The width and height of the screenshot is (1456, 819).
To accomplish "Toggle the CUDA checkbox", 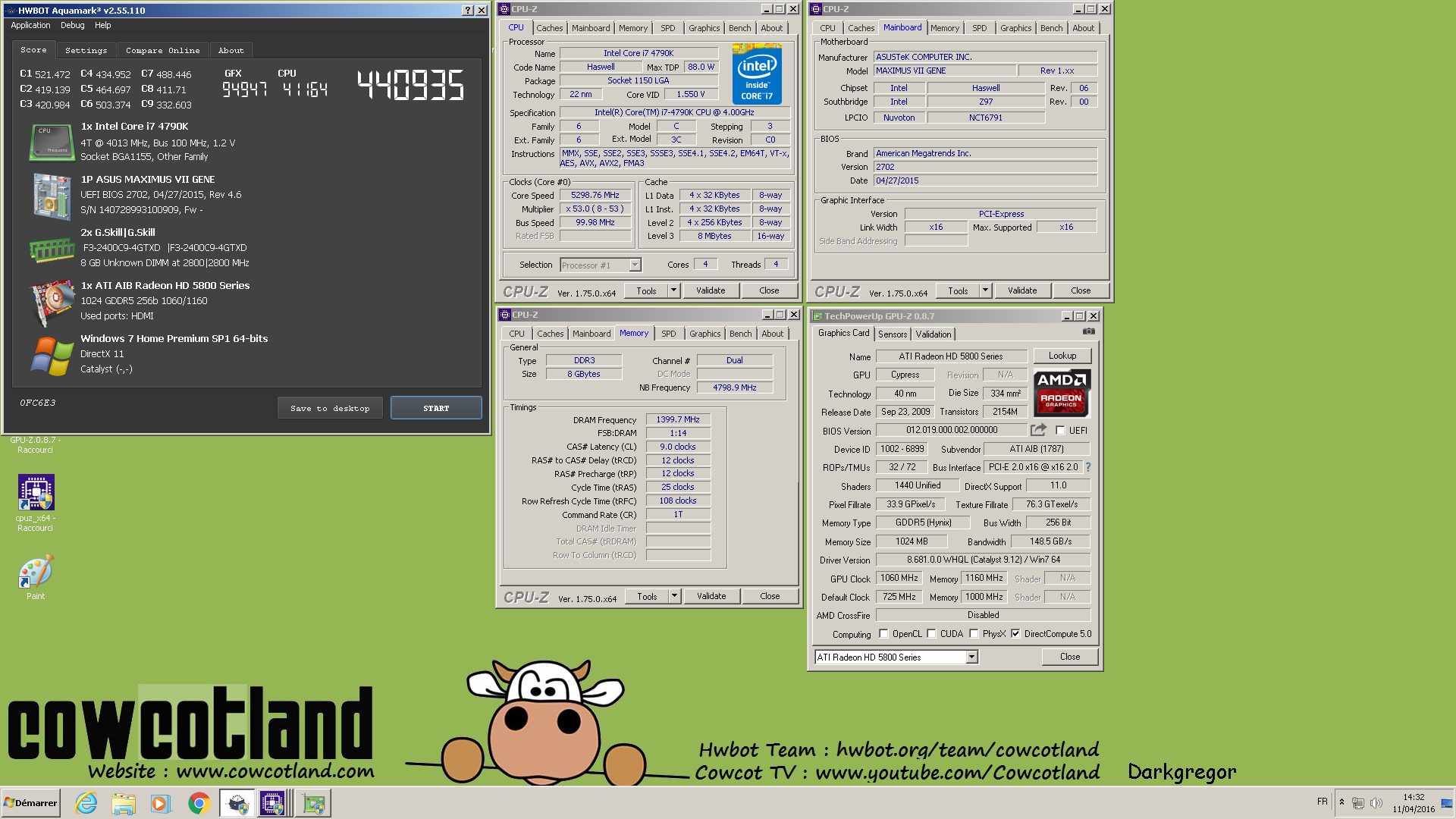I will pyautogui.click(x=931, y=634).
